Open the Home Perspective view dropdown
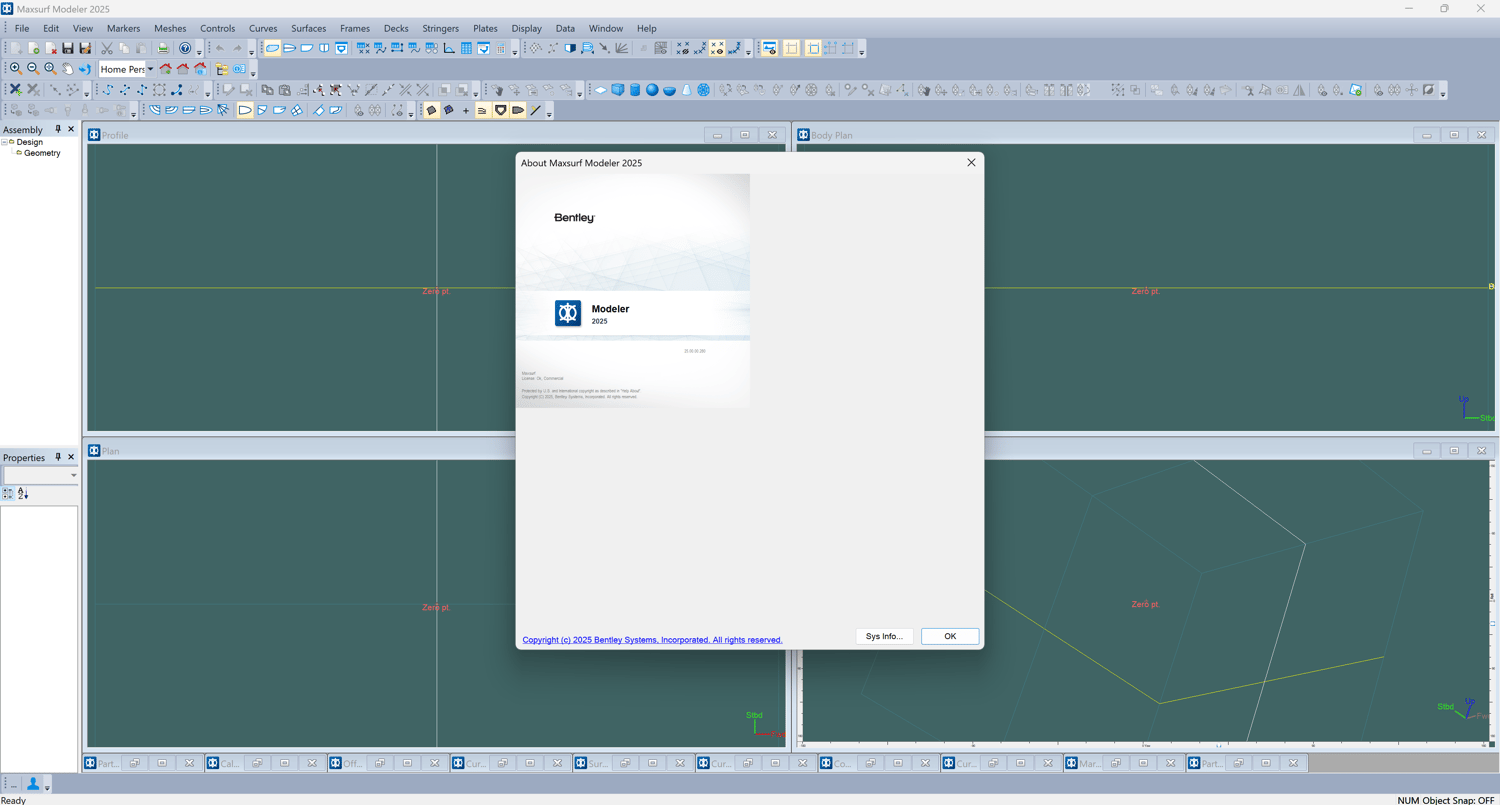This screenshot has width=1500, height=805. 150,69
